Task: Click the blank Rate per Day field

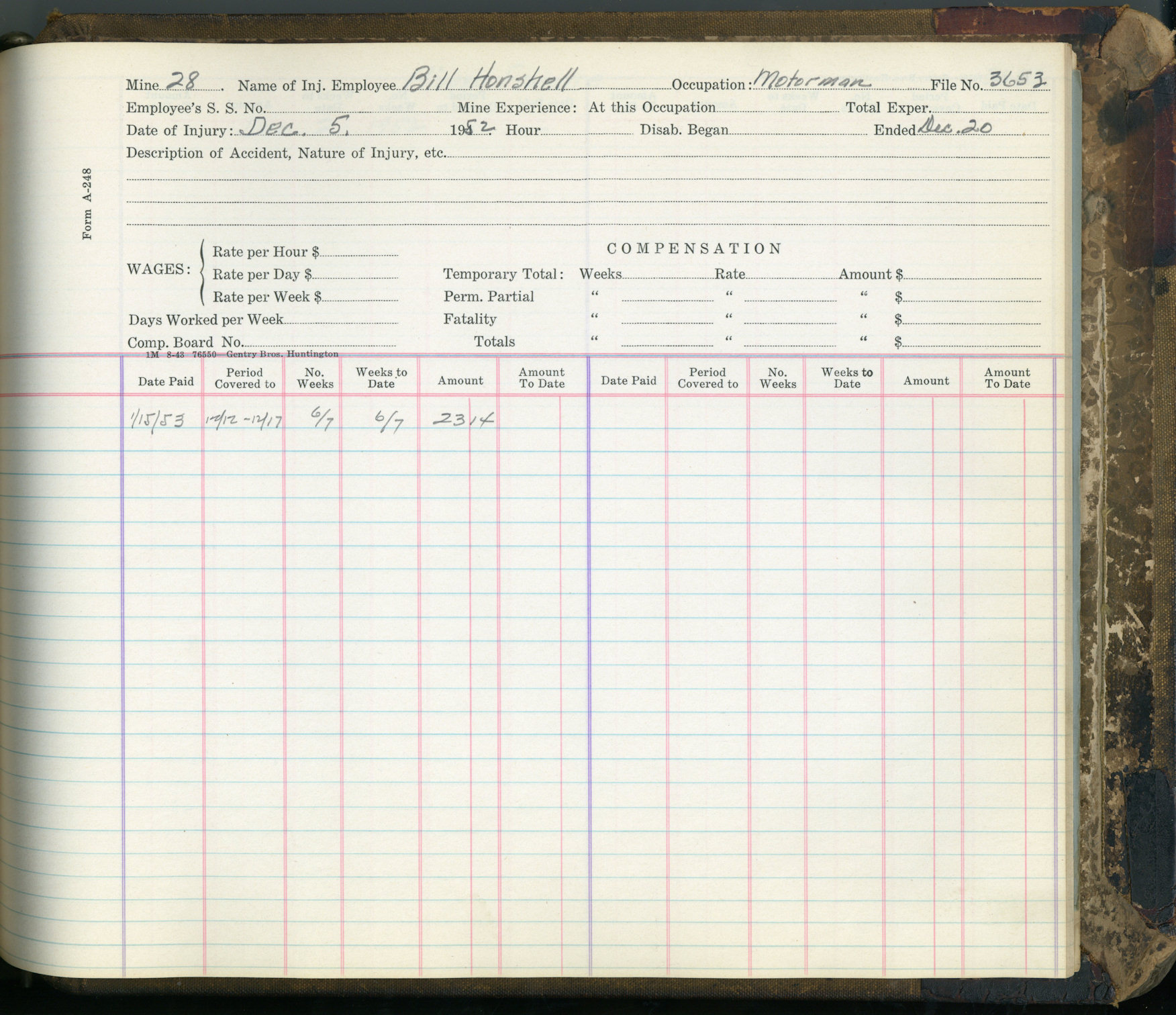Action: click(356, 275)
